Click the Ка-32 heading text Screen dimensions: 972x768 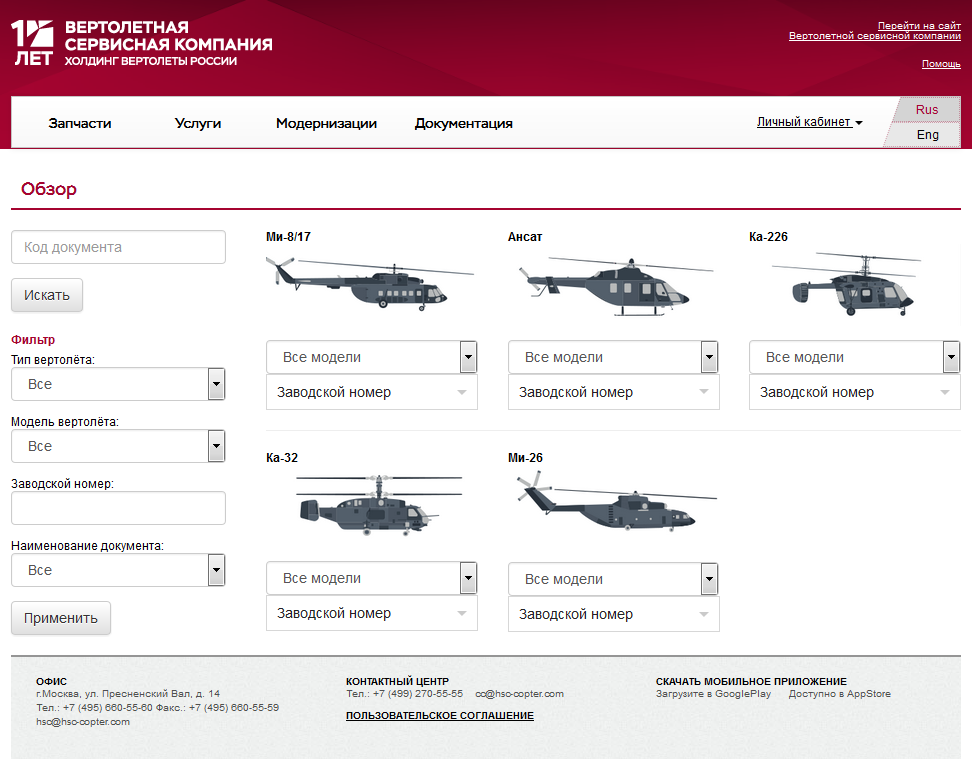282,458
